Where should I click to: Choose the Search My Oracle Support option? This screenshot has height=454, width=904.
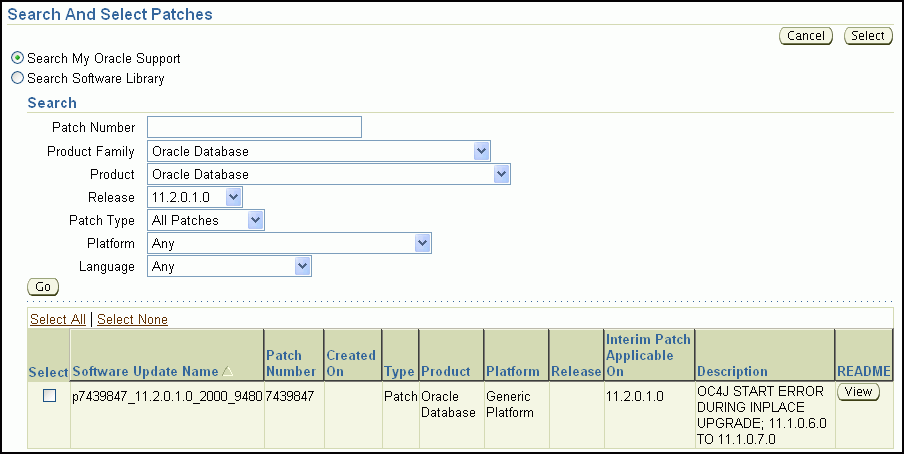tap(18, 58)
